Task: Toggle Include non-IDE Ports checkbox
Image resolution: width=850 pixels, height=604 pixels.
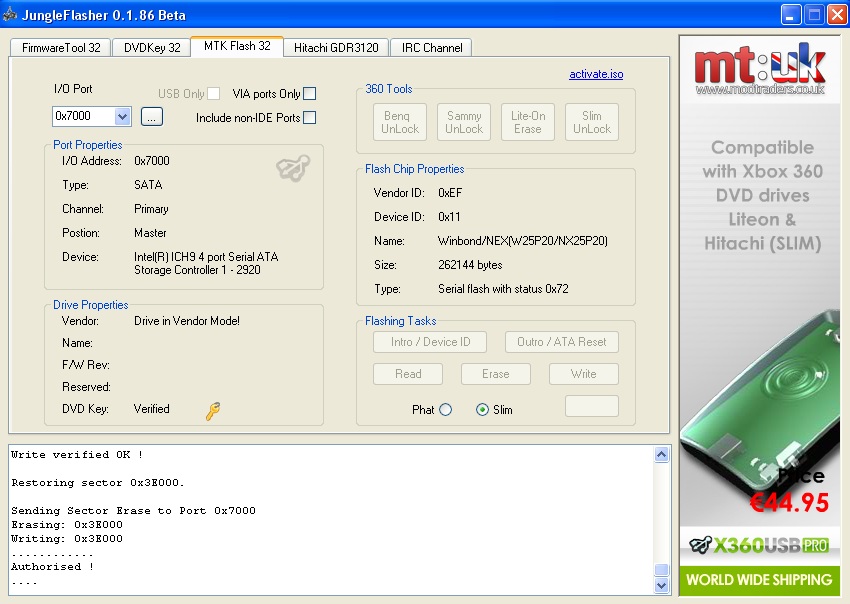Action: (x=310, y=118)
